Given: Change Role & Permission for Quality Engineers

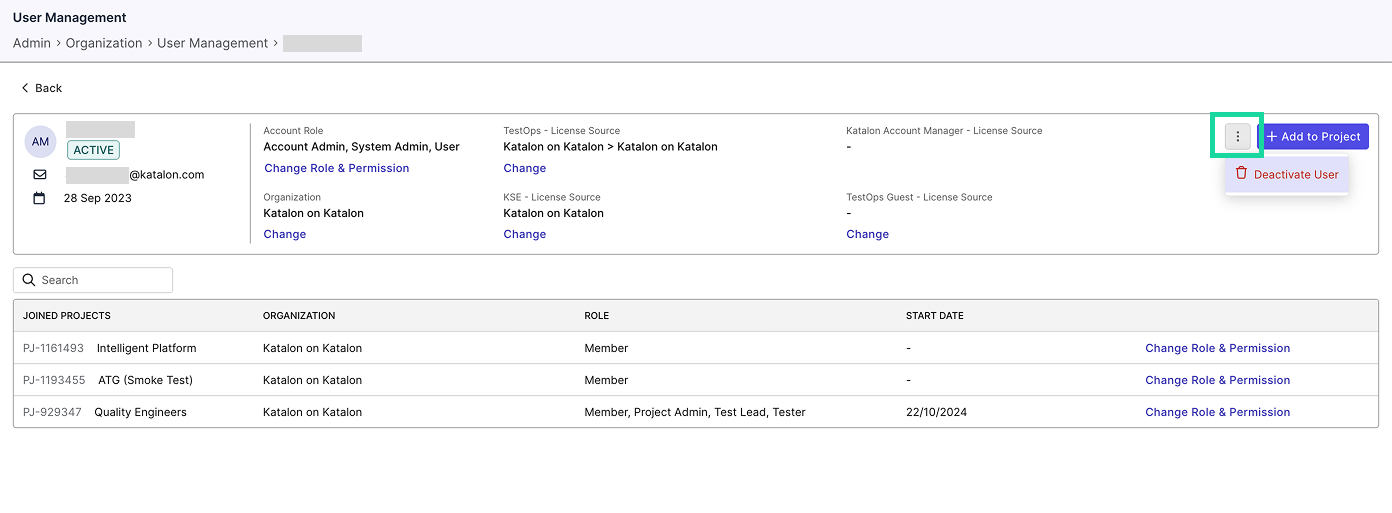Looking at the screenshot, I should 1218,412.
